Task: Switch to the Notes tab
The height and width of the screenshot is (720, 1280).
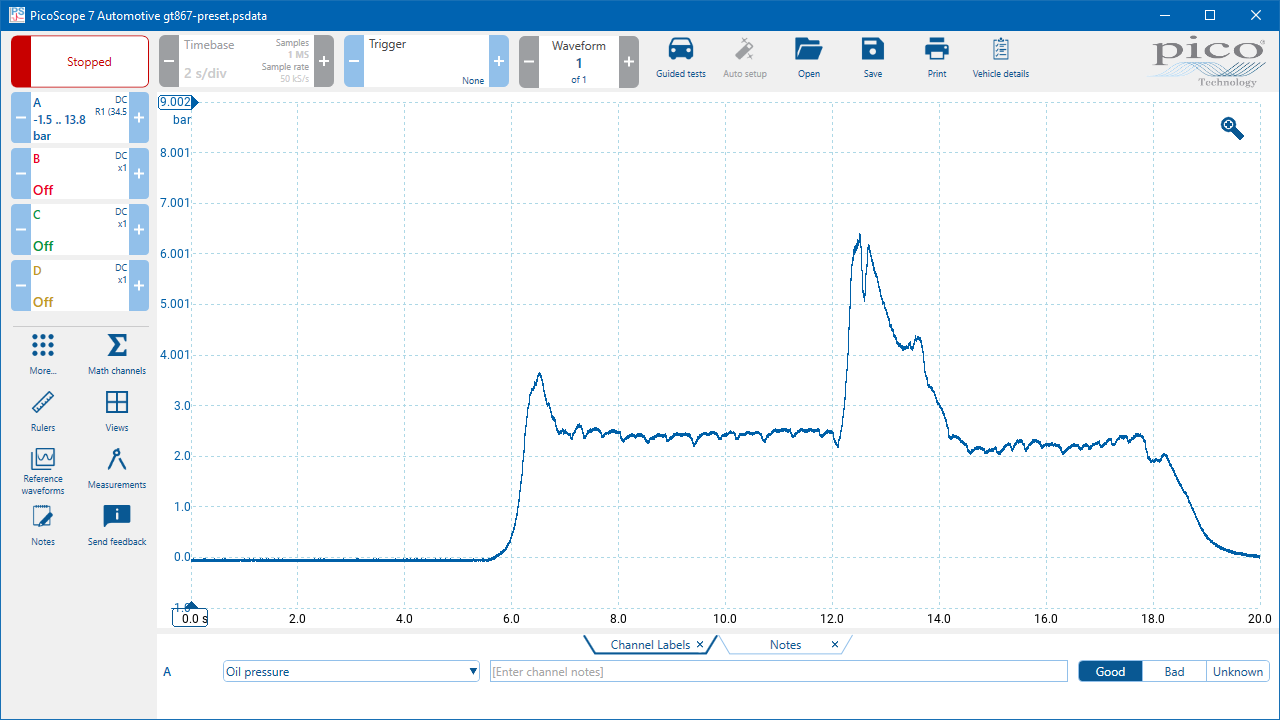Action: coord(785,645)
